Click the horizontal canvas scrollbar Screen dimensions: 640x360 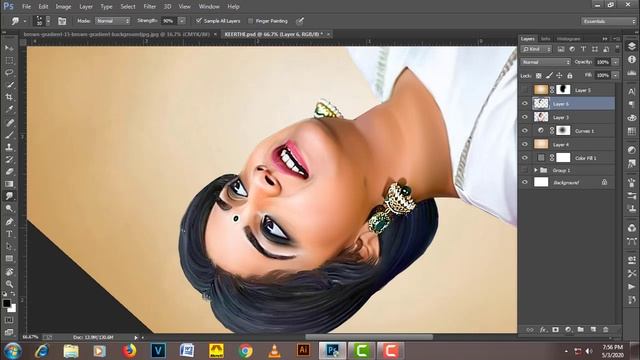pyautogui.click(x=369, y=337)
